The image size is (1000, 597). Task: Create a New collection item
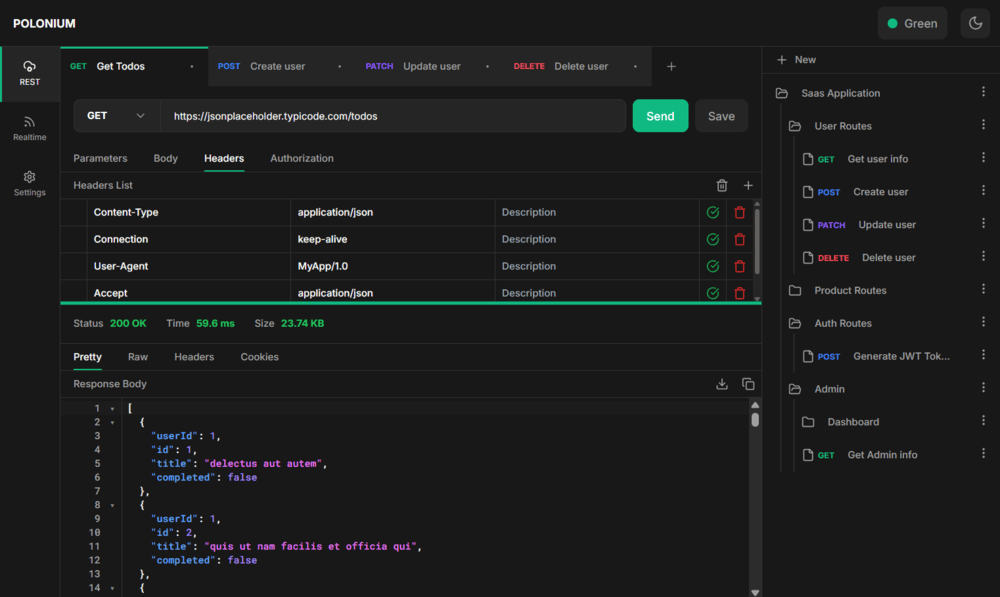coord(797,60)
